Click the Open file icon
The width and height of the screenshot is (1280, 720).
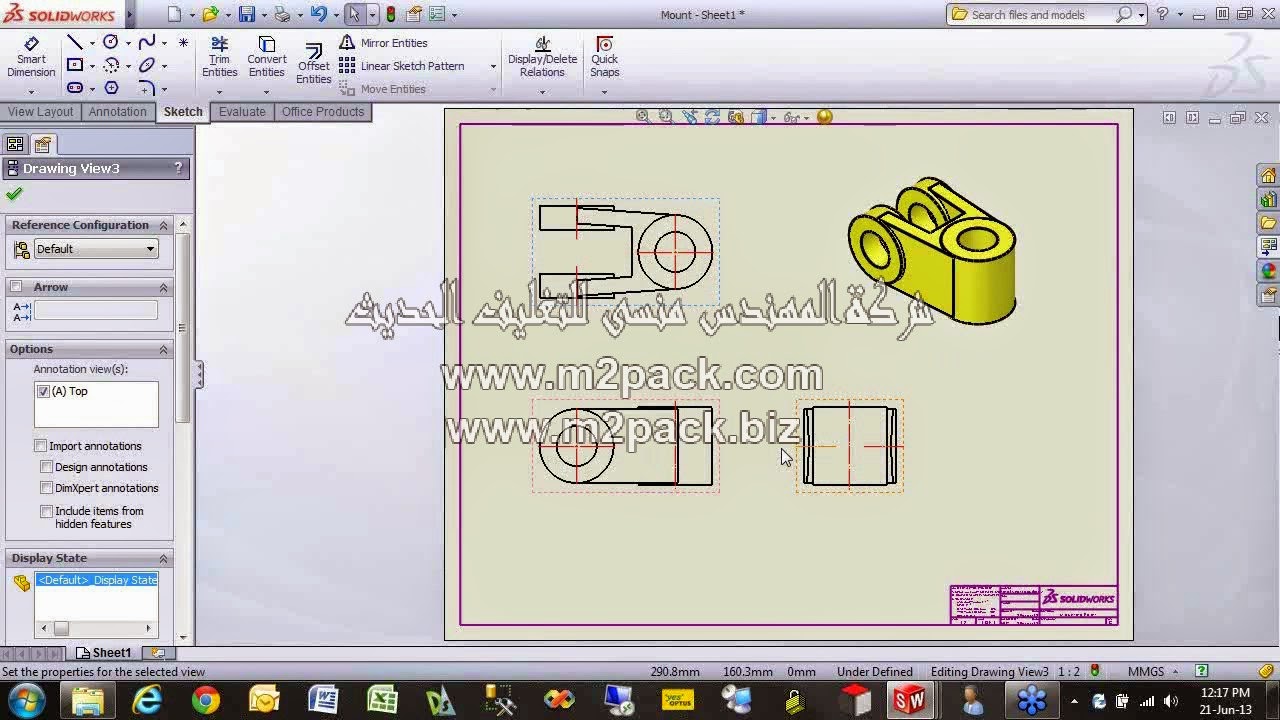[210, 14]
